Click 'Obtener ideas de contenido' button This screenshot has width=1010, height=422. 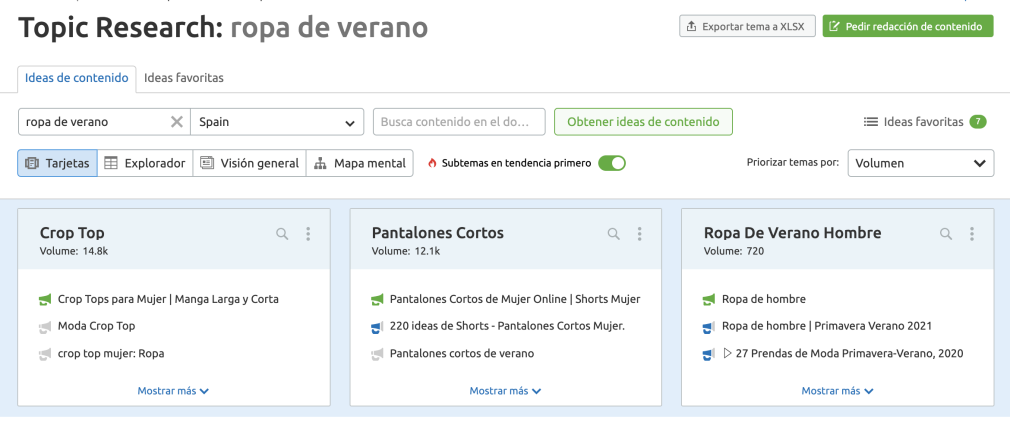pyautogui.click(x=643, y=122)
